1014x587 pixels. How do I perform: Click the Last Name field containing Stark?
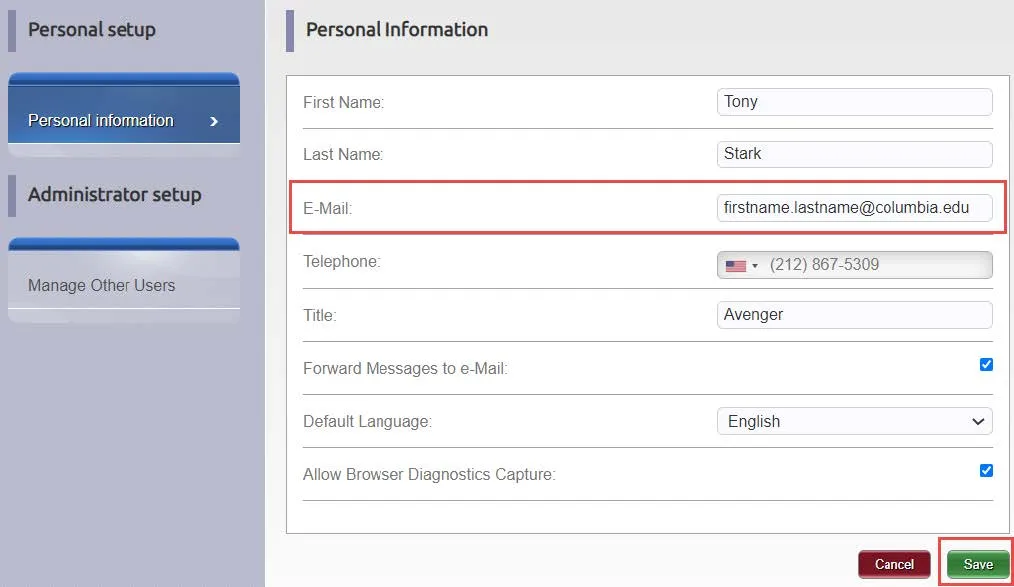854,155
